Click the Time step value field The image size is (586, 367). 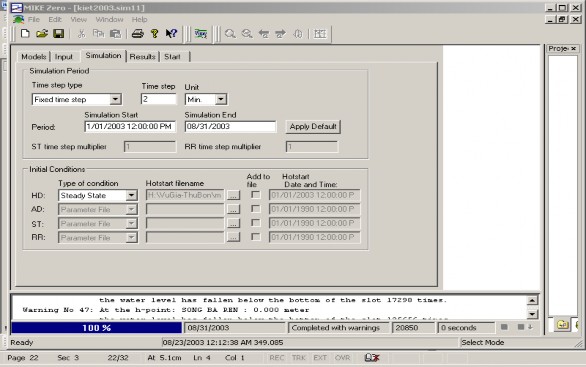pos(158,99)
